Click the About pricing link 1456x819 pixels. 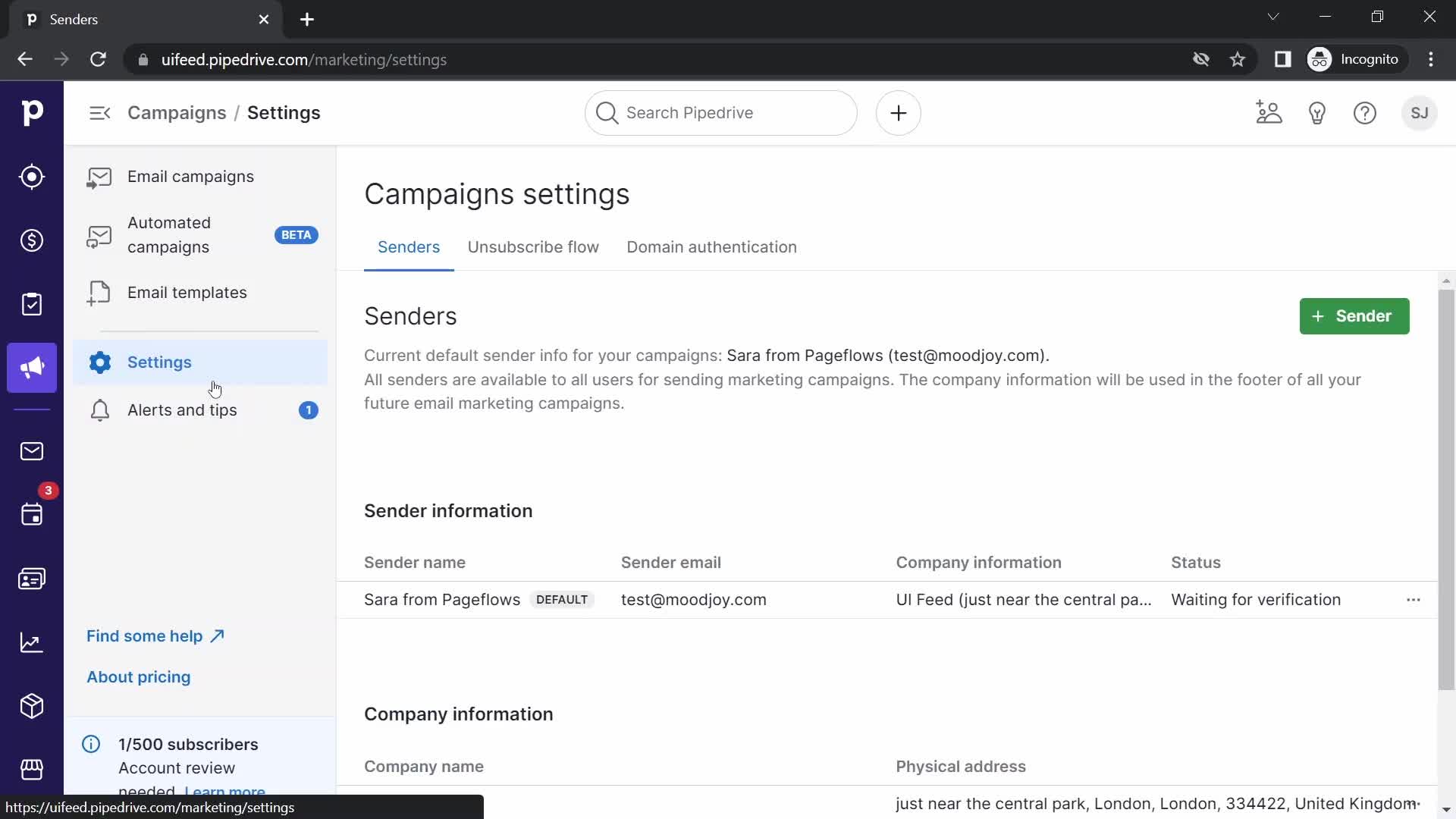coord(138,676)
